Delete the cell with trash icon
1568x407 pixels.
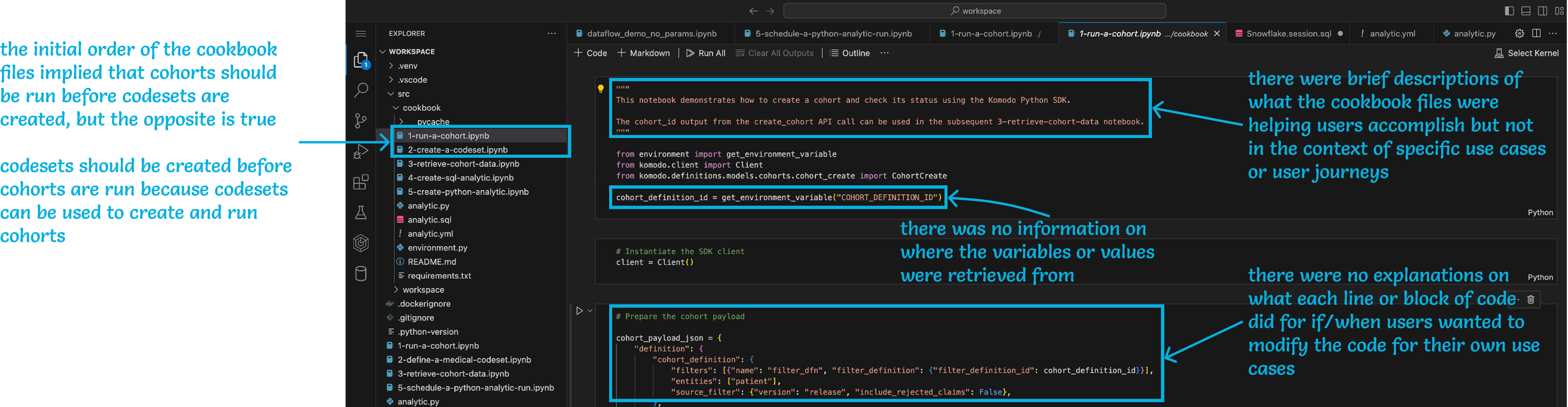(1530, 299)
